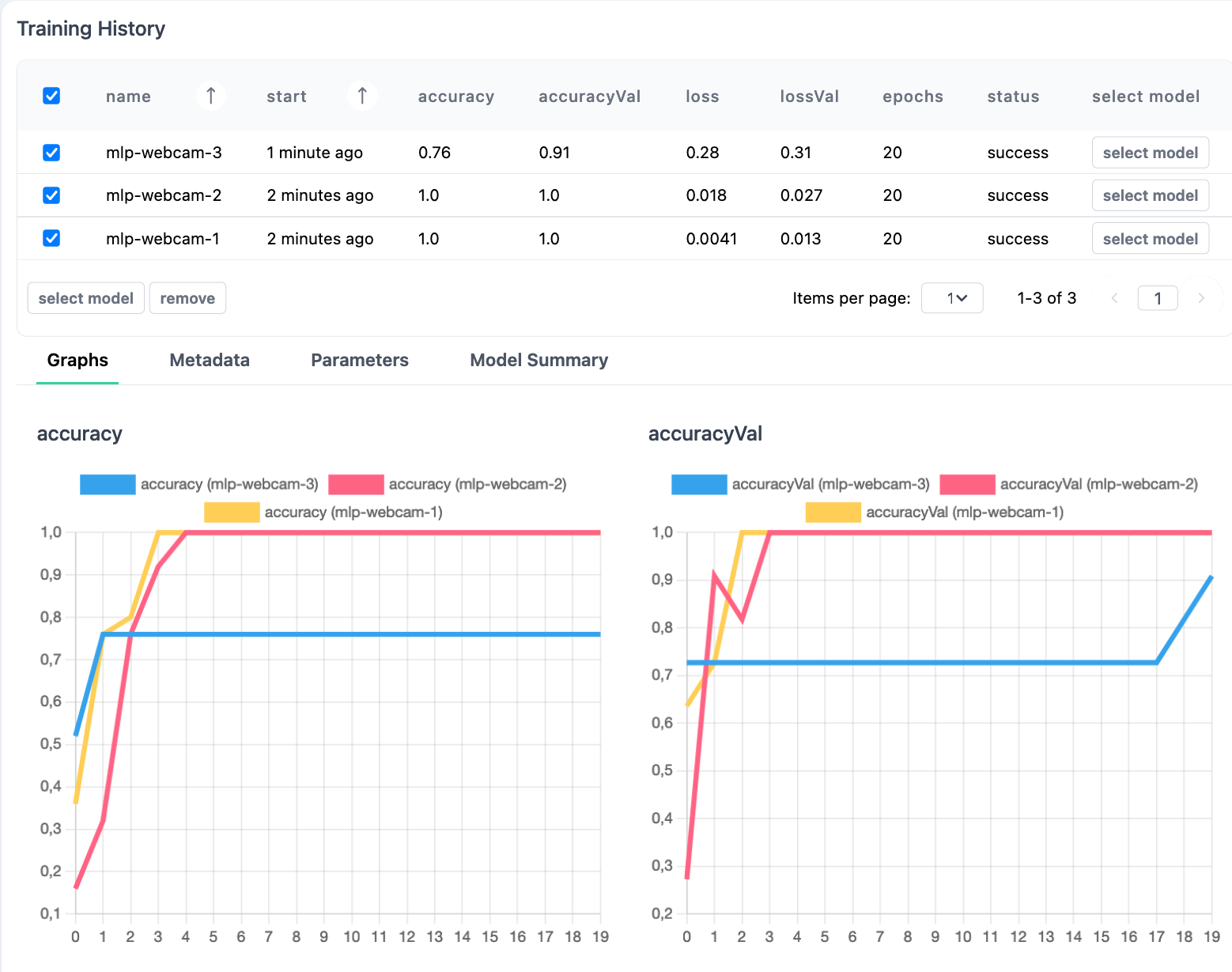The height and width of the screenshot is (972, 1232).
Task: Click the accuracy (mlp-webcam-2) legend swatch
Action: click(x=355, y=483)
